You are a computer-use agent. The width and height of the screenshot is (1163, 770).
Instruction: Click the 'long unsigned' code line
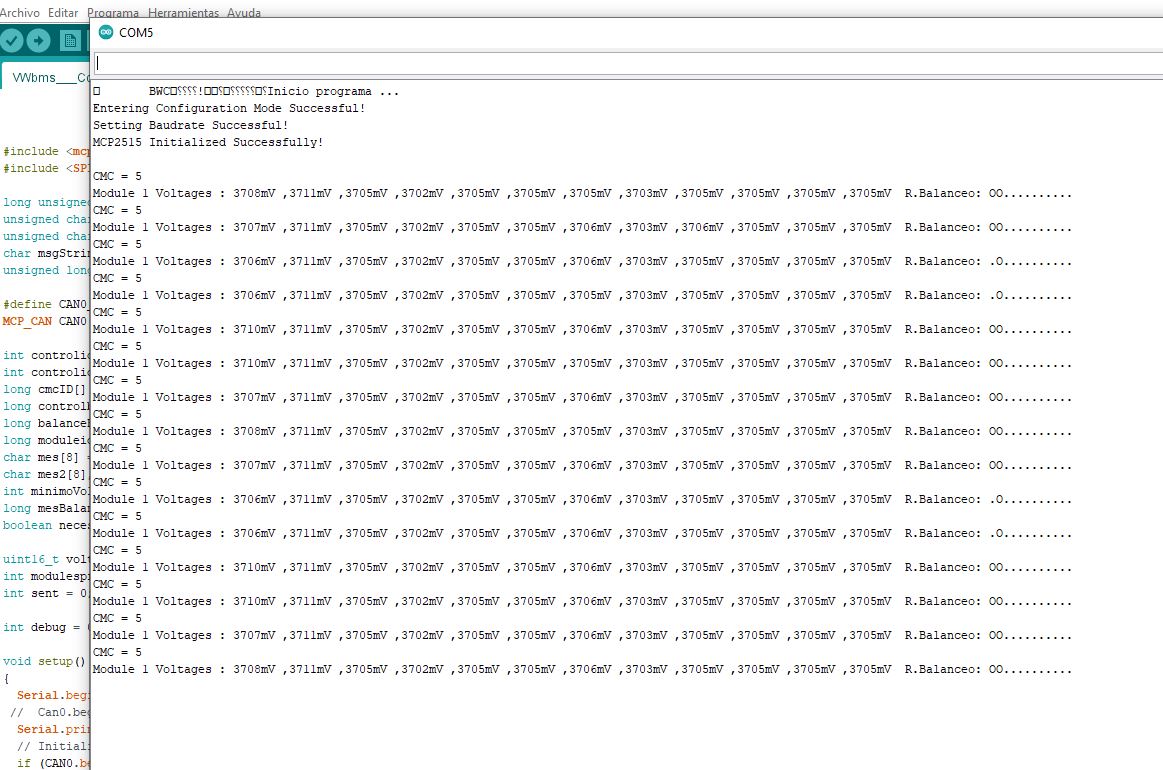[46, 203]
